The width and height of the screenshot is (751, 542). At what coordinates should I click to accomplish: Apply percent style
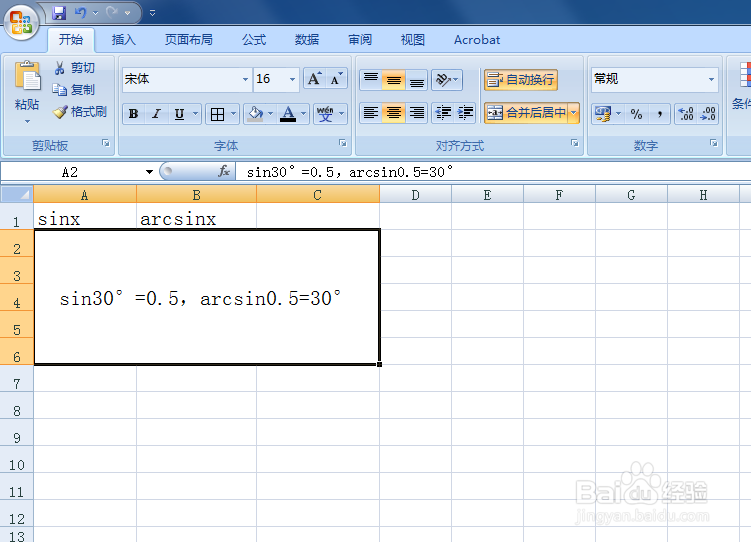tap(636, 114)
